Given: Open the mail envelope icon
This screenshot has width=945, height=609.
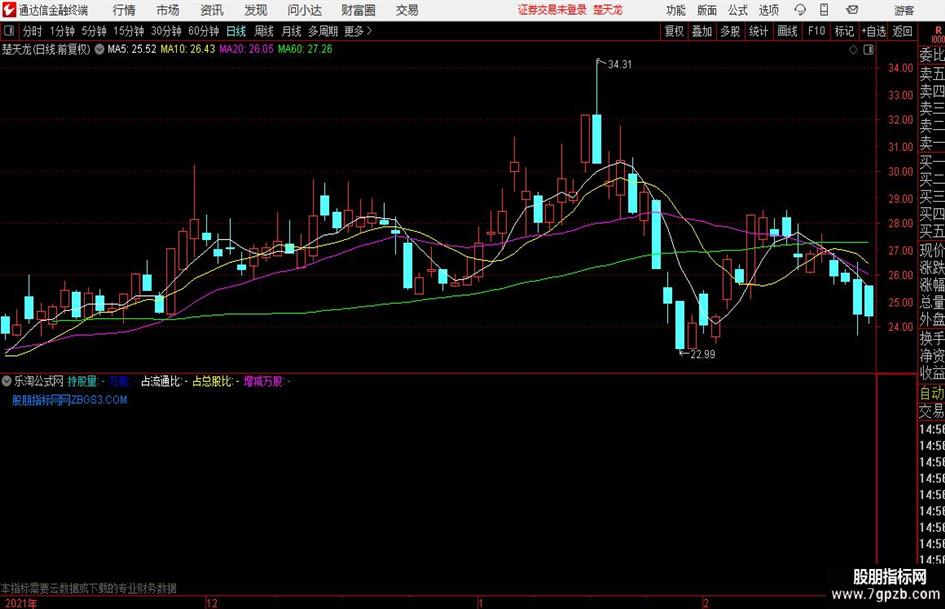Looking at the screenshot, I should coord(852,10).
